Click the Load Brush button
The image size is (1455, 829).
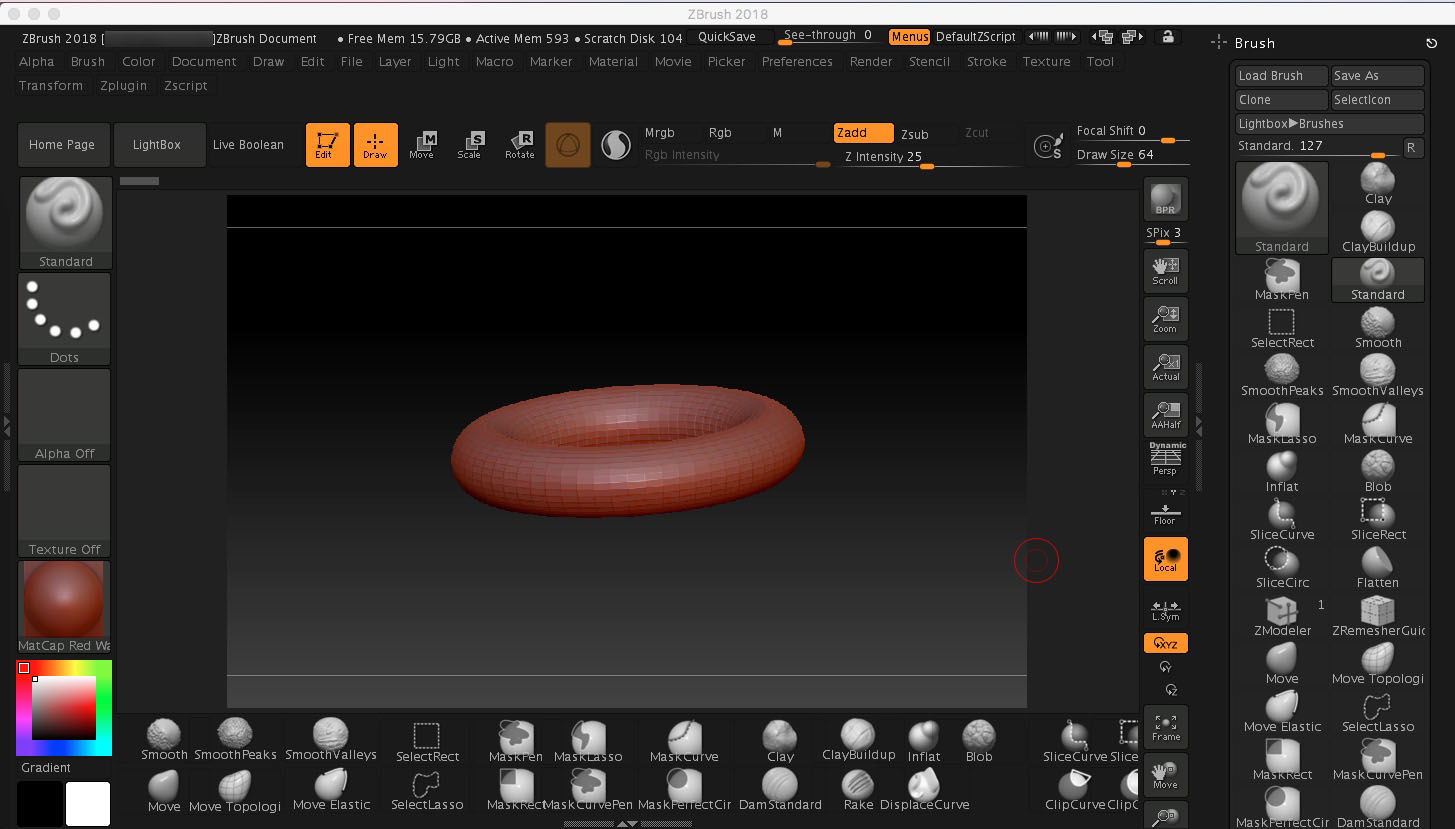[x=1281, y=75]
